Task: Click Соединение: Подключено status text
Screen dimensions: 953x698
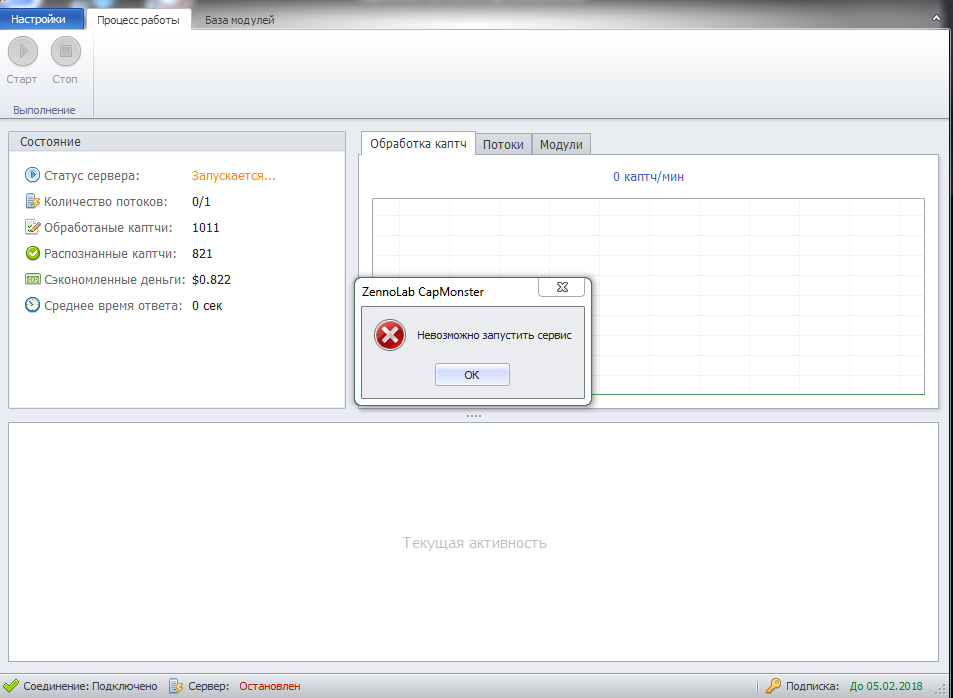Action: click(x=90, y=686)
